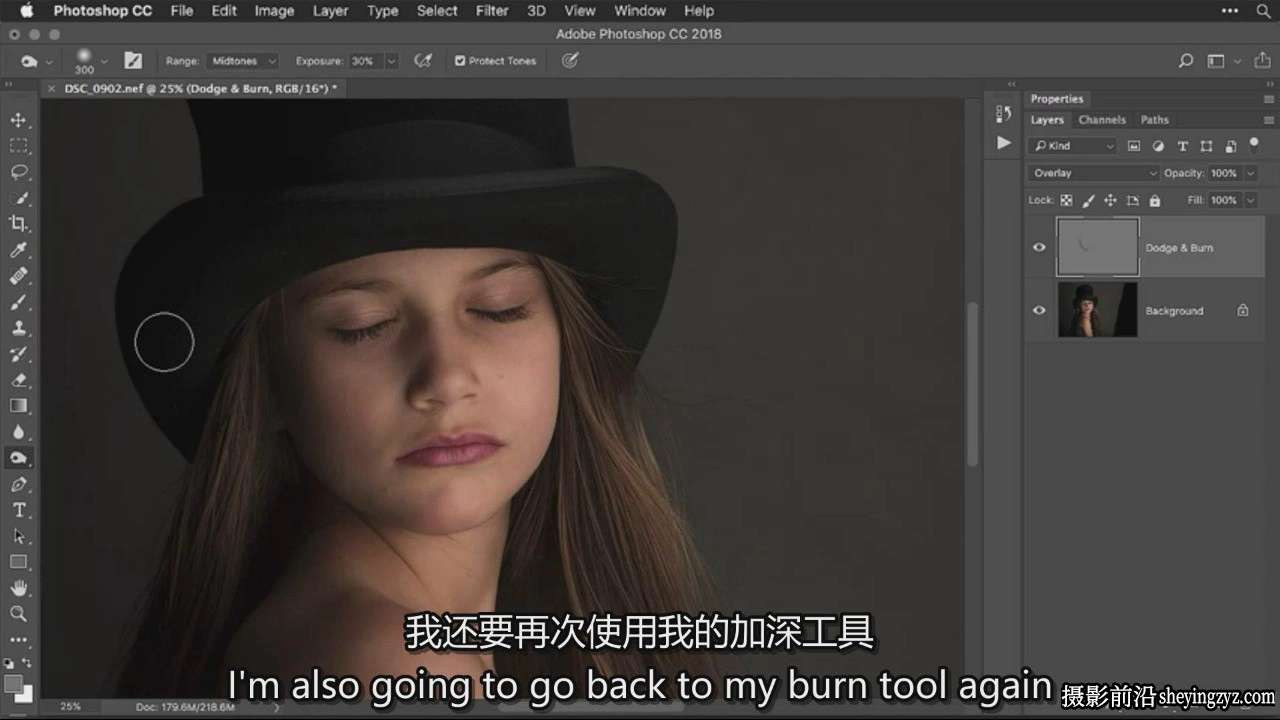The height and width of the screenshot is (720, 1280).
Task: Click the foreground color swatch
Action: [13, 683]
